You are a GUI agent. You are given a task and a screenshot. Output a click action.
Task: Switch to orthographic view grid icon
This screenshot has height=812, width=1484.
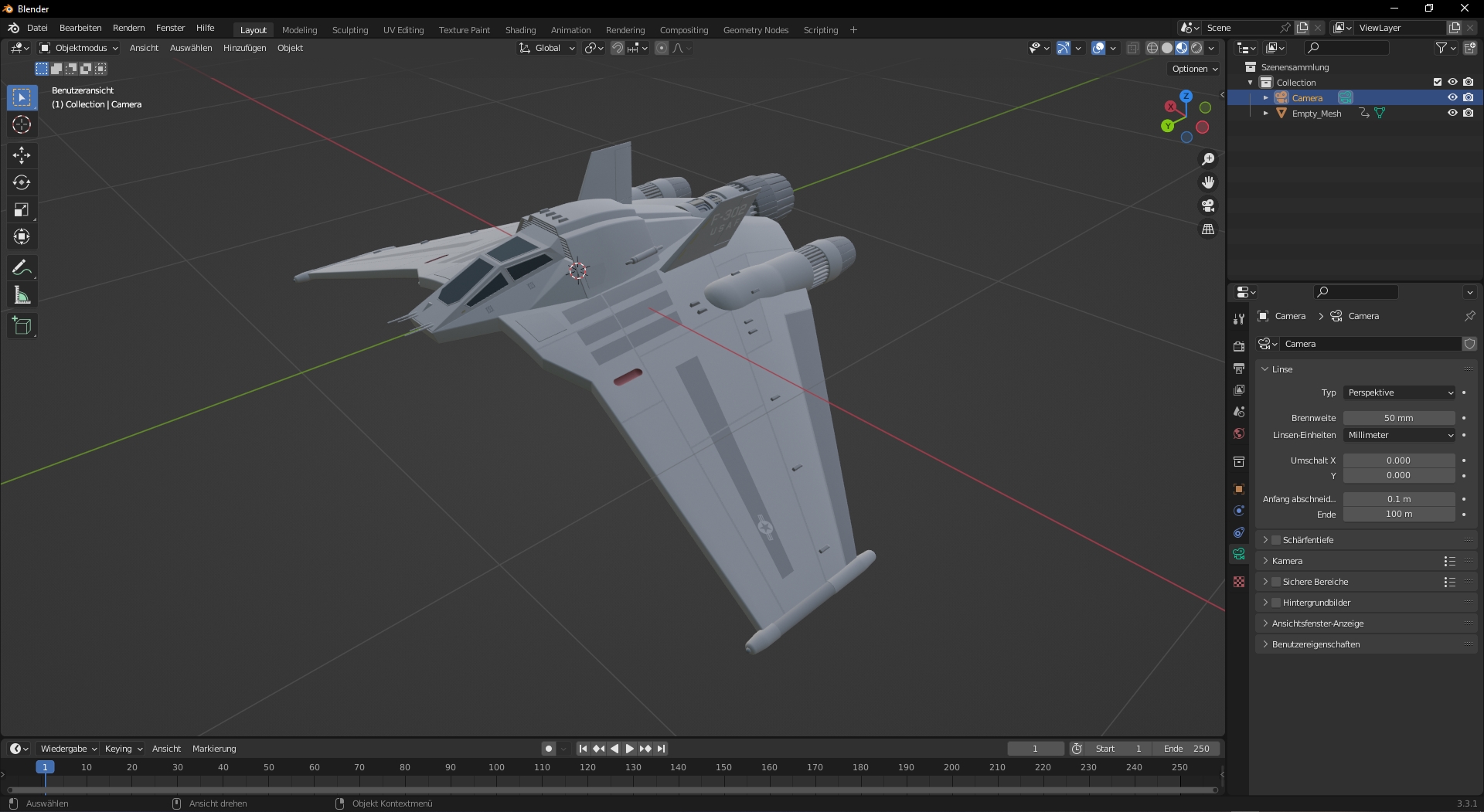click(x=1207, y=229)
